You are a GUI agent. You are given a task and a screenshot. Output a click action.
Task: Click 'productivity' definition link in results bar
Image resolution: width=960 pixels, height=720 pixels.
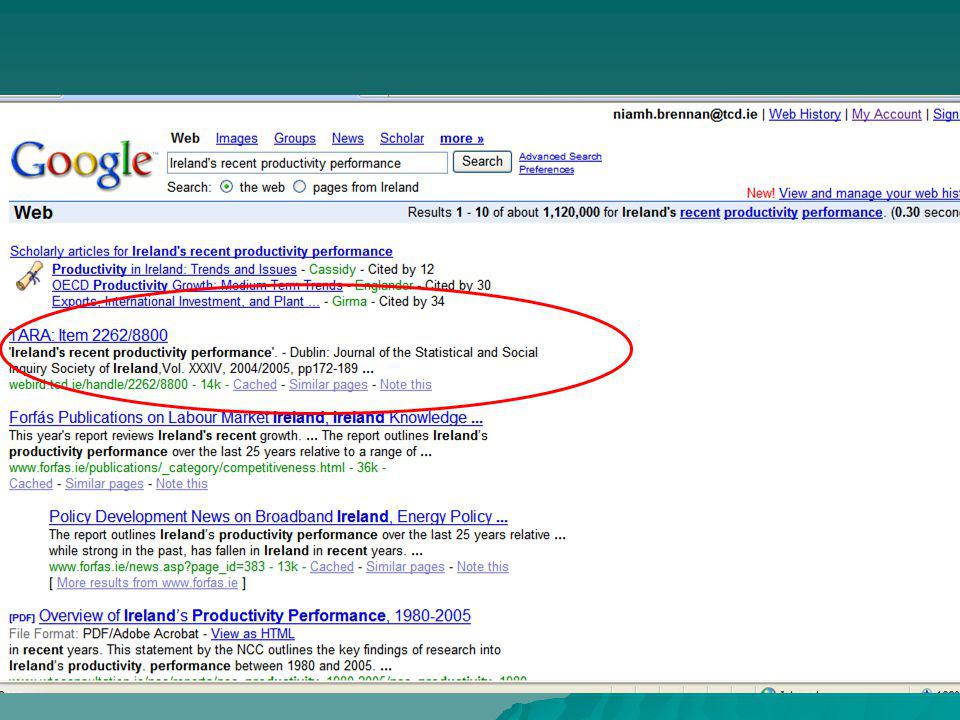[x=761, y=212]
